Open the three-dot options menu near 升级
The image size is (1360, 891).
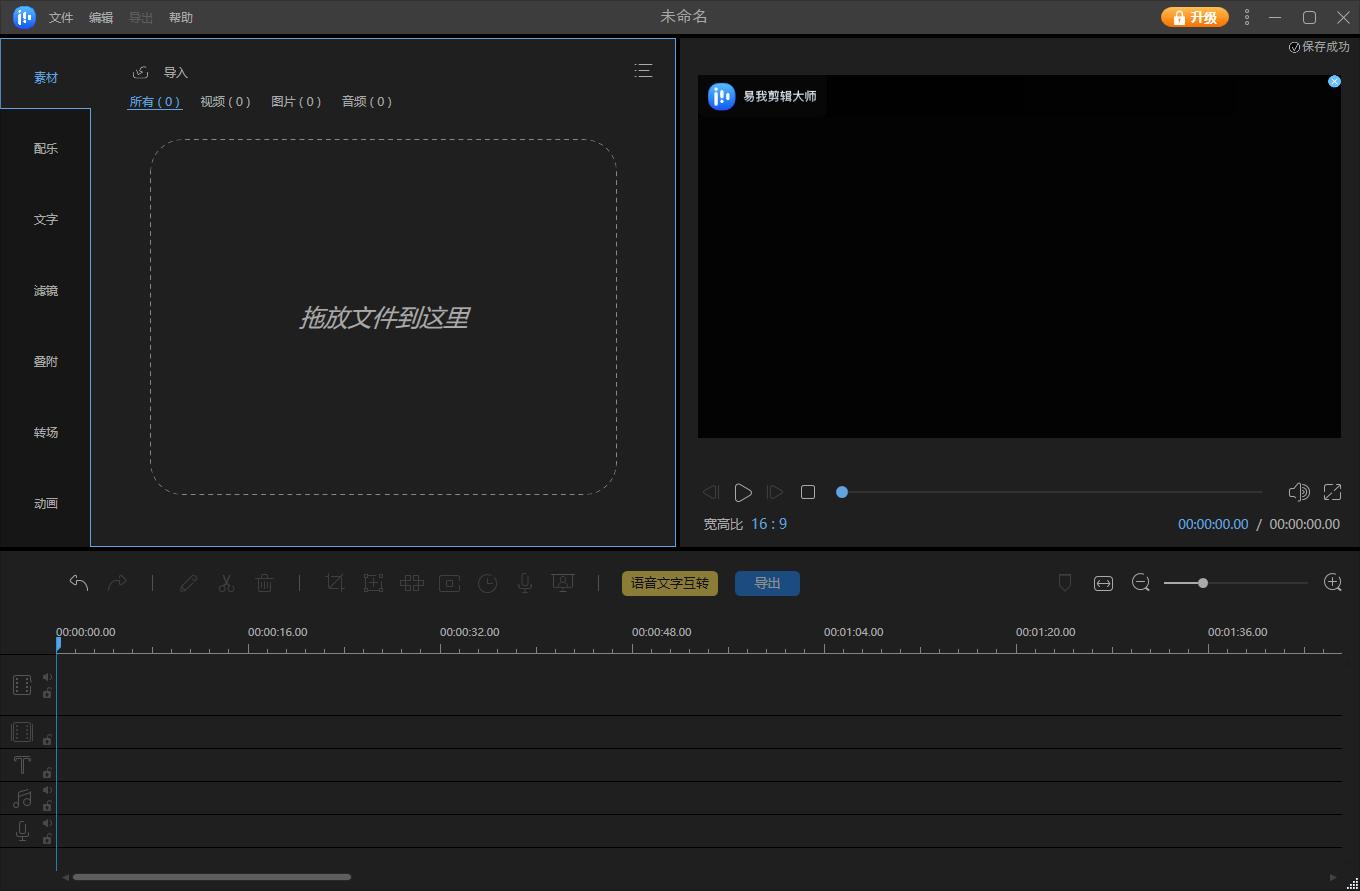tap(1246, 17)
